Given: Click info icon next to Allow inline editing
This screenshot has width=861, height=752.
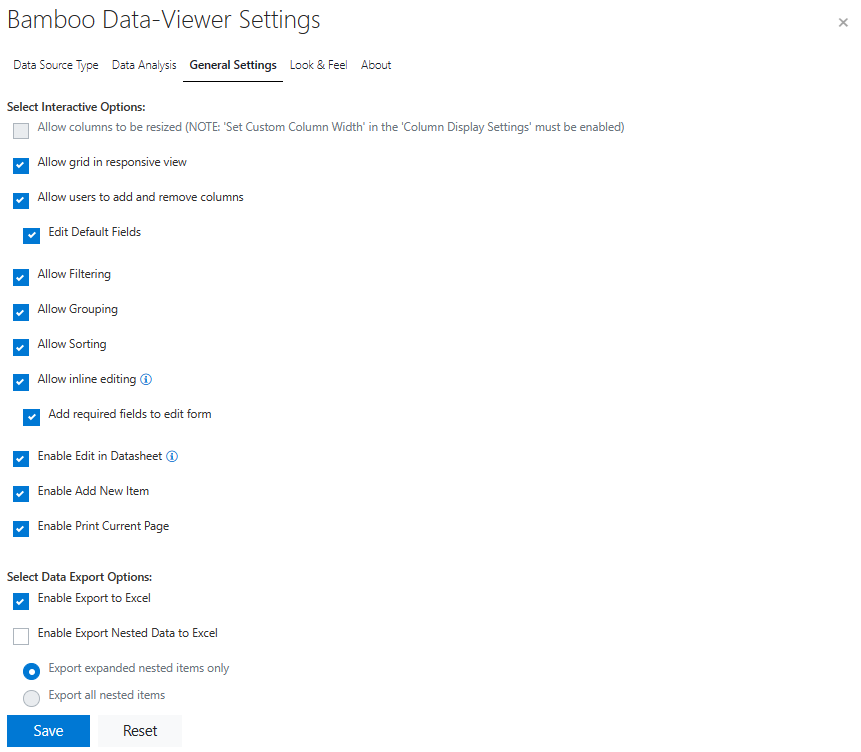Looking at the screenshot, I should tap(146, 380).
